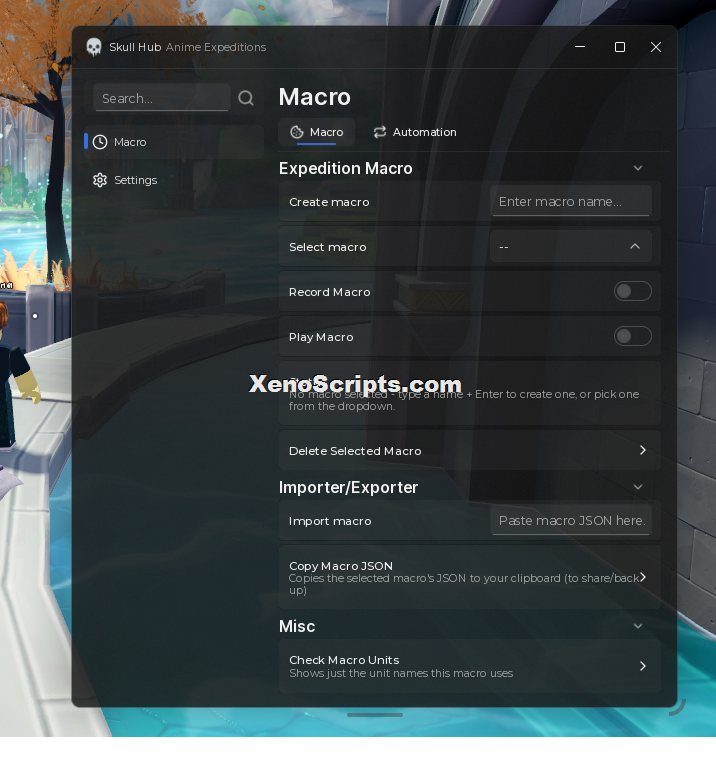Select the Macro tab
This screenshot has width=716, height=767.
click(316, 132)
